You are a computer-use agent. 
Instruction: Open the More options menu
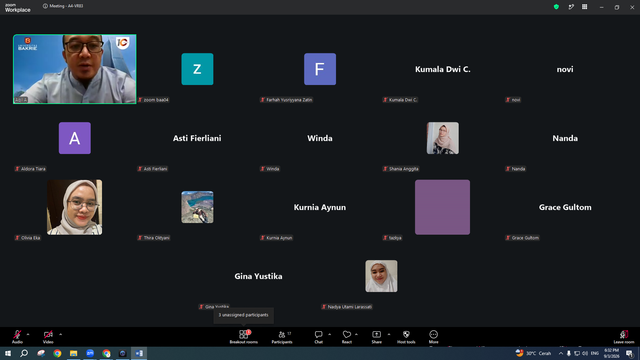click(x=433, y=337)
